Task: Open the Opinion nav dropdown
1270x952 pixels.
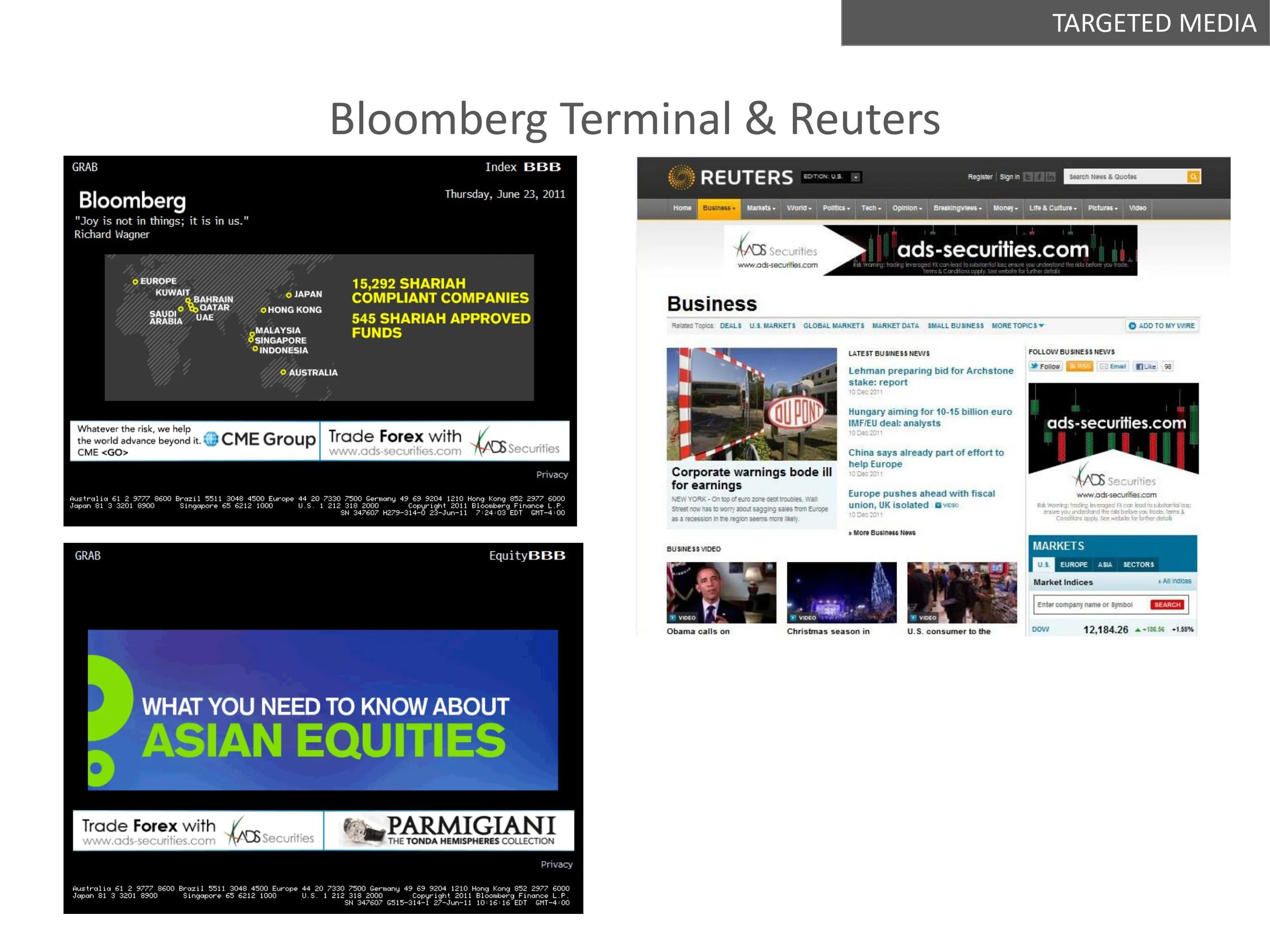Action: click(x=907, y=208)
